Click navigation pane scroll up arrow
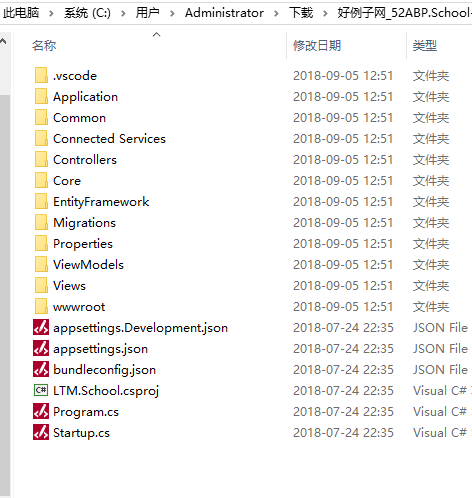 point(3,41)
